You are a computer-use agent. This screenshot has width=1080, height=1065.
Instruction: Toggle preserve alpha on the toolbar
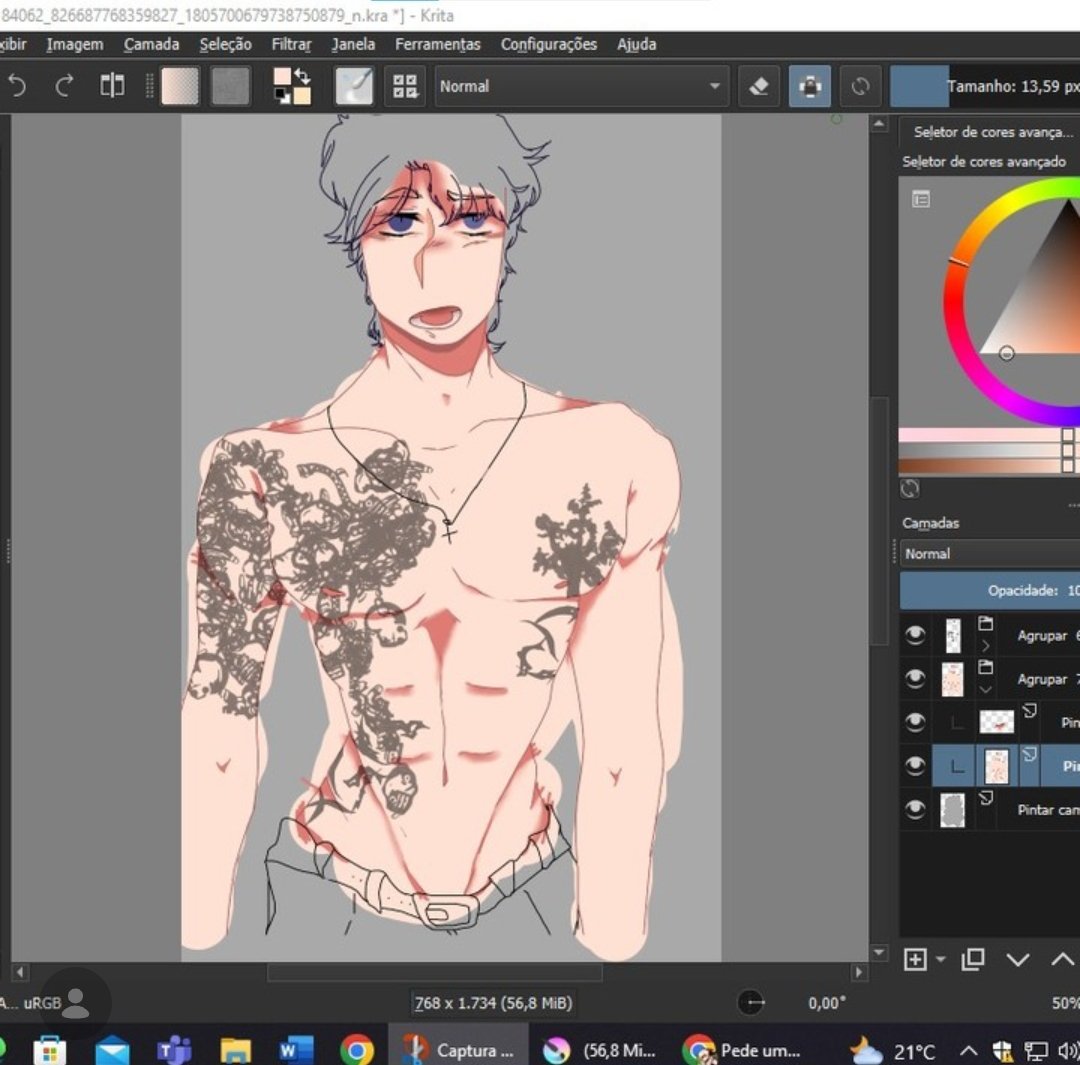(809, 86)
